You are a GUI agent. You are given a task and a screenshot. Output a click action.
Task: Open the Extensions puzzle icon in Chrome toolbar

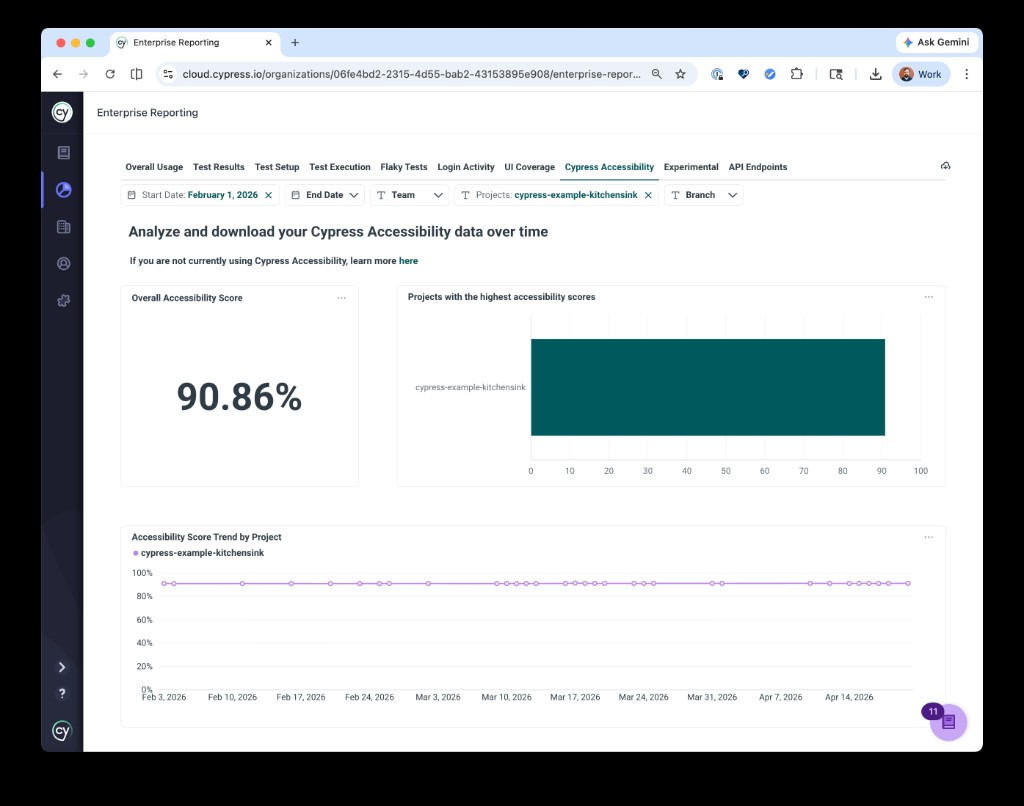[x=797, y=74]
